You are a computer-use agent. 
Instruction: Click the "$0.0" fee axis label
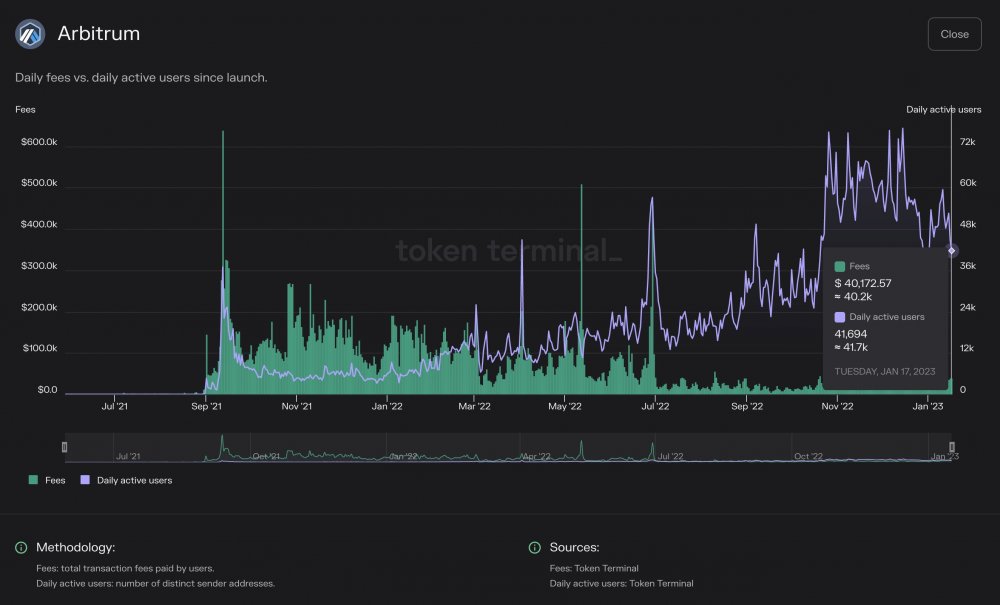(x=47, y=390)
